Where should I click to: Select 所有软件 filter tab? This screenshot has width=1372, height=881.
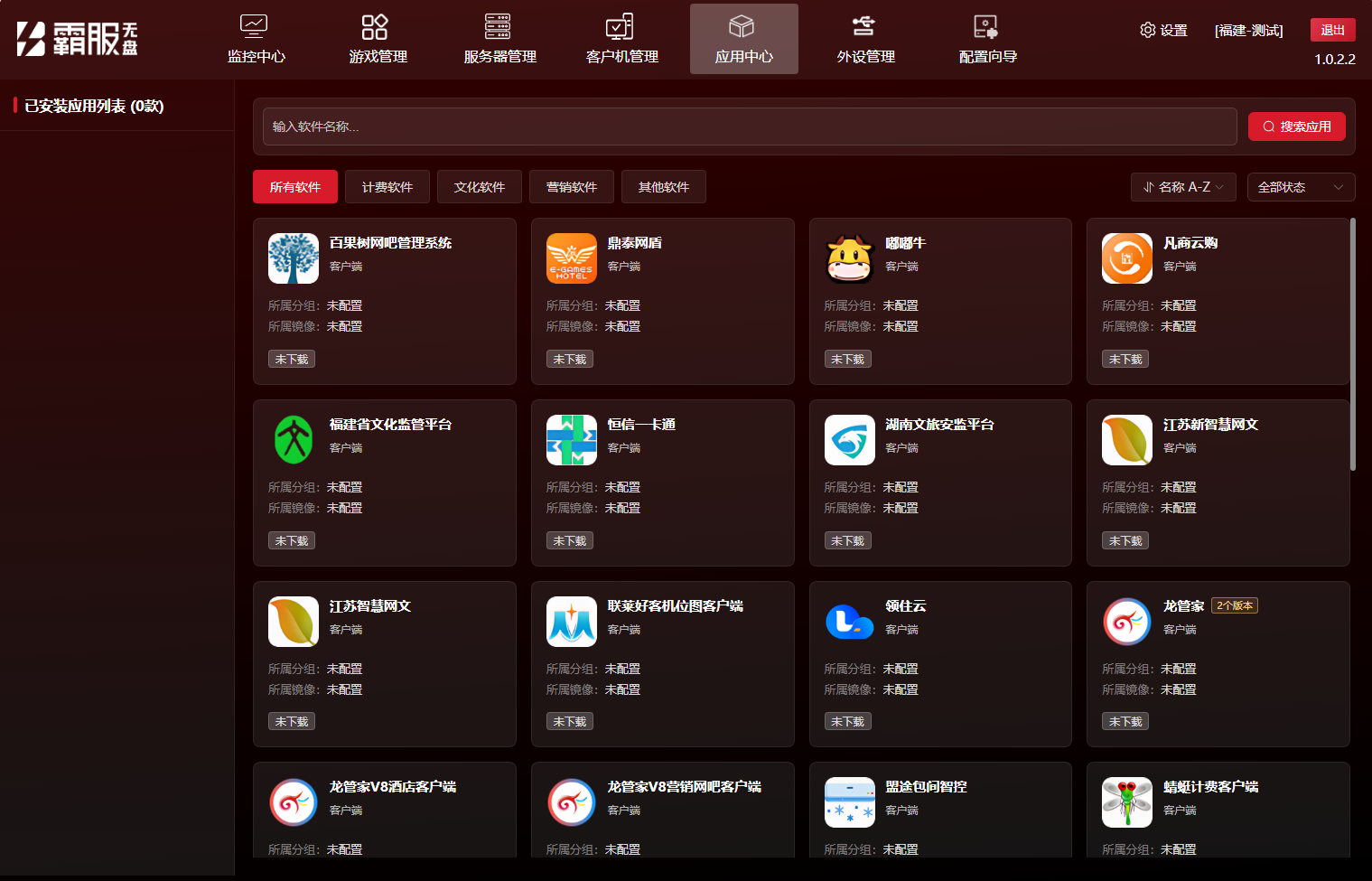tap(295, 187)
